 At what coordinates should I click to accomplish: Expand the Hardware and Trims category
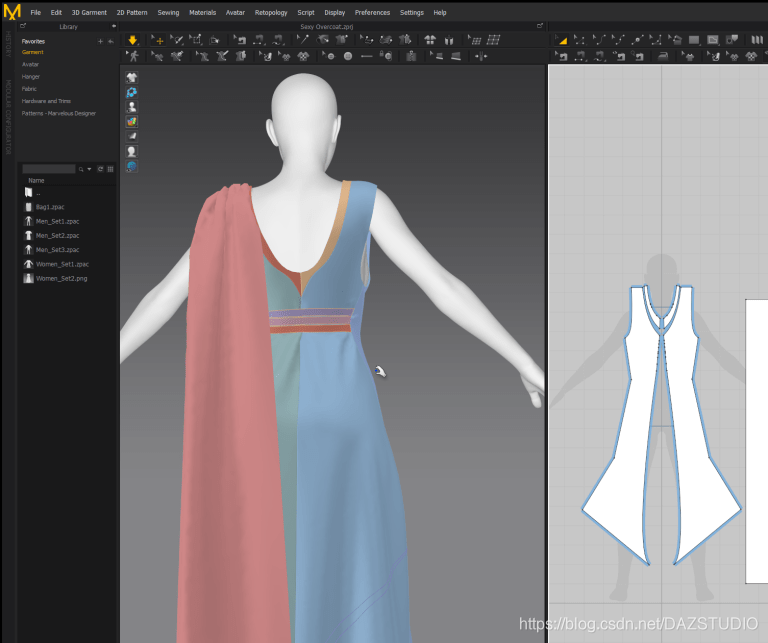tap(46, 101)
